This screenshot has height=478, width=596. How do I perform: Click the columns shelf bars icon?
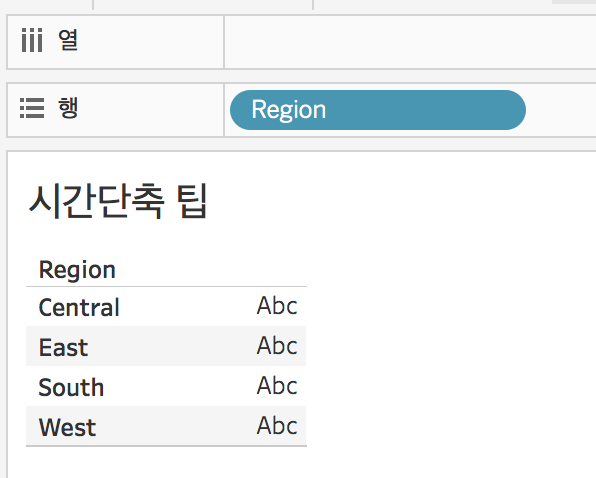pos(32,40)
